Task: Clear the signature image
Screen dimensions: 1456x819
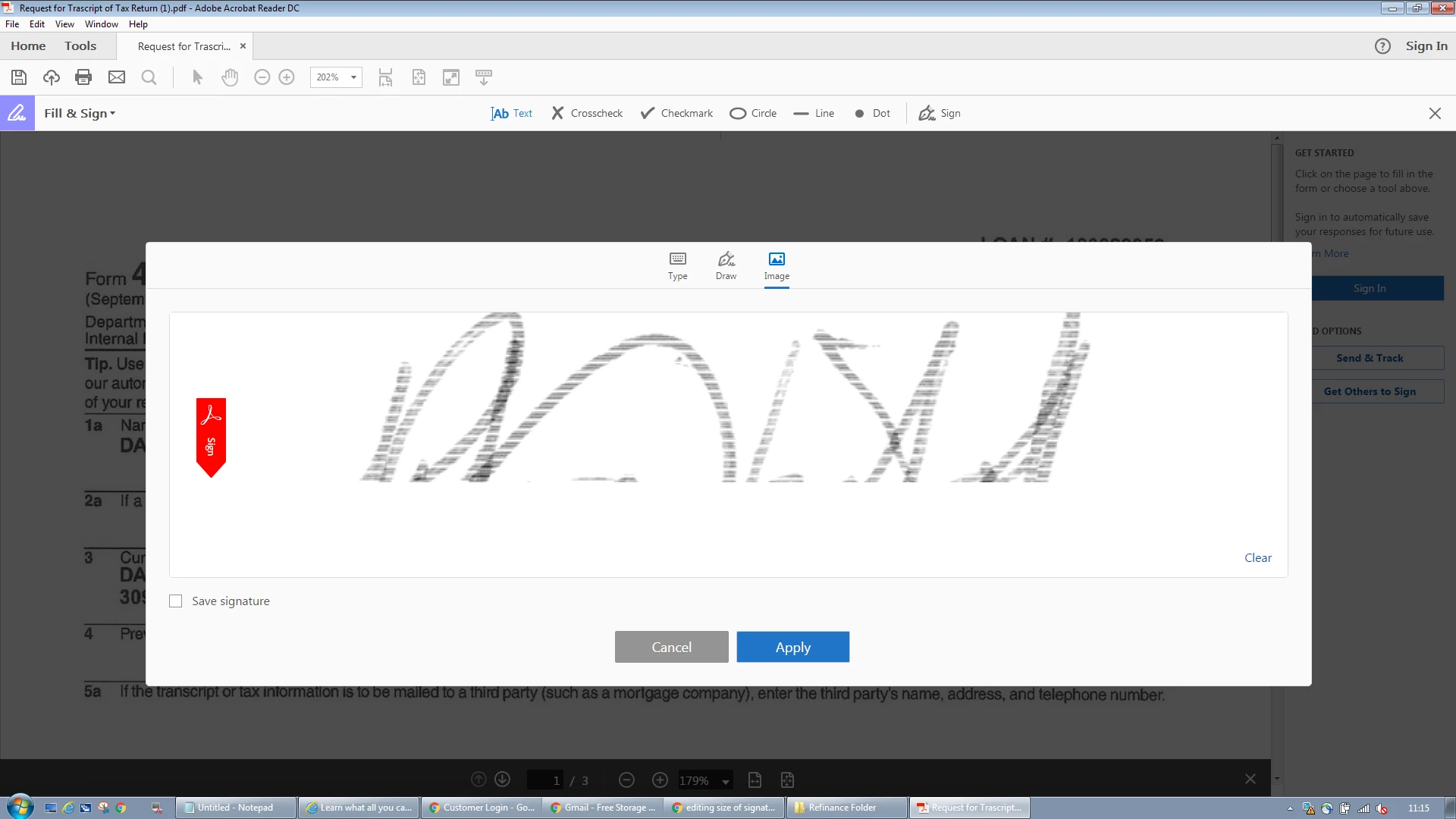Action: pyautogui.click(x=1257, y=558)
